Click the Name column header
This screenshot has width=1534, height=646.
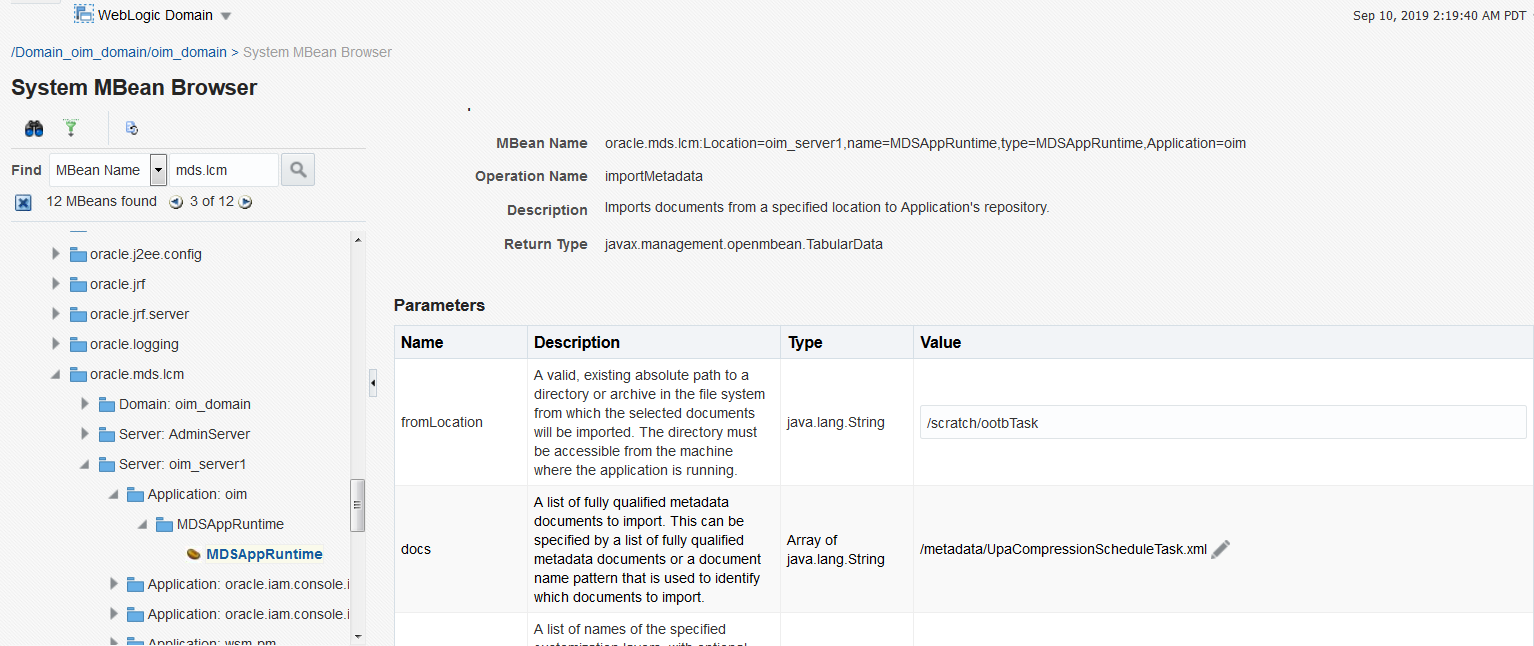461,342
